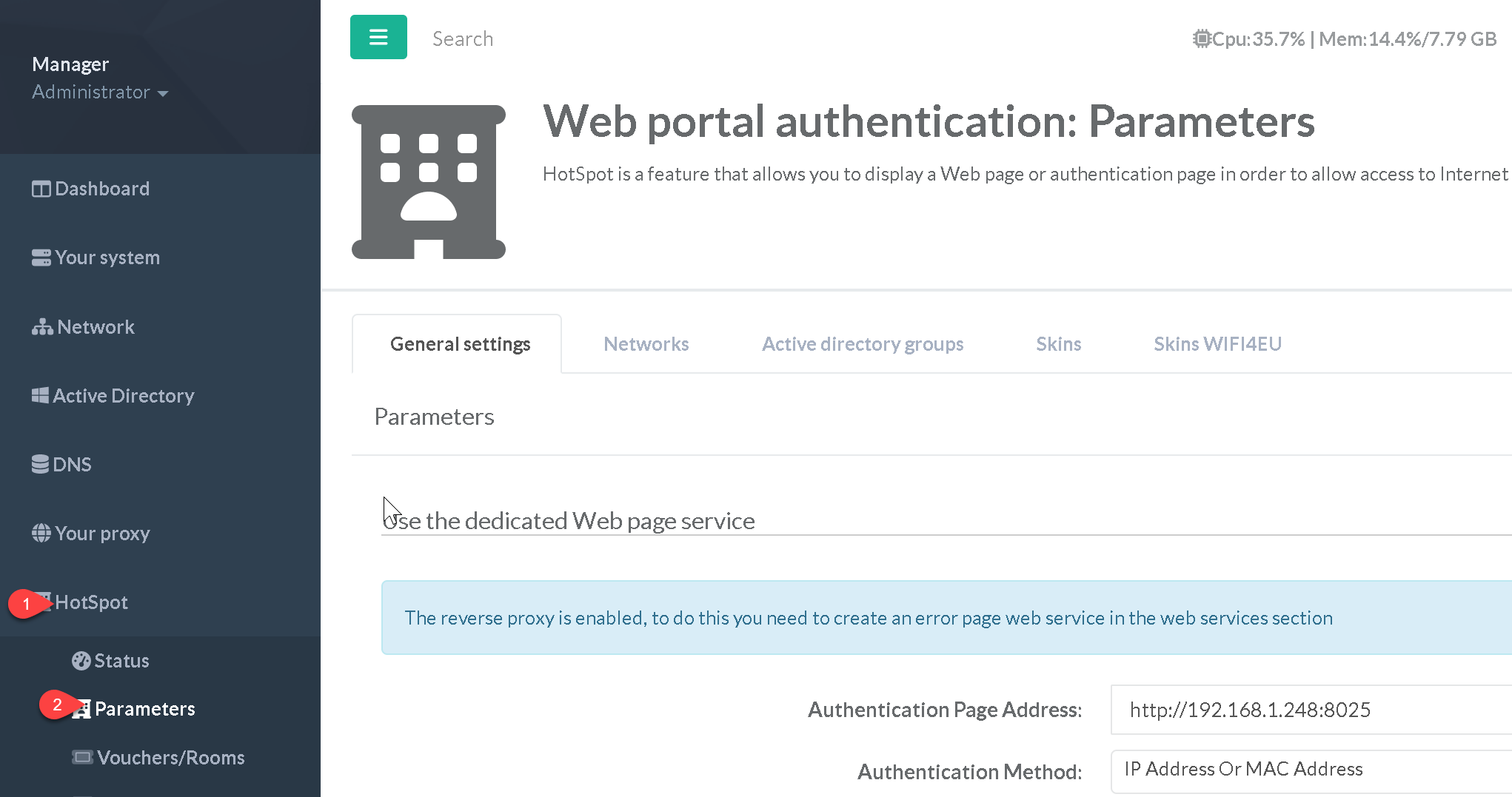Image resolution: width=1512 pixels, height=797 pixels.
Task: Click the Your system server icon
Action: [x=41, y=258]
